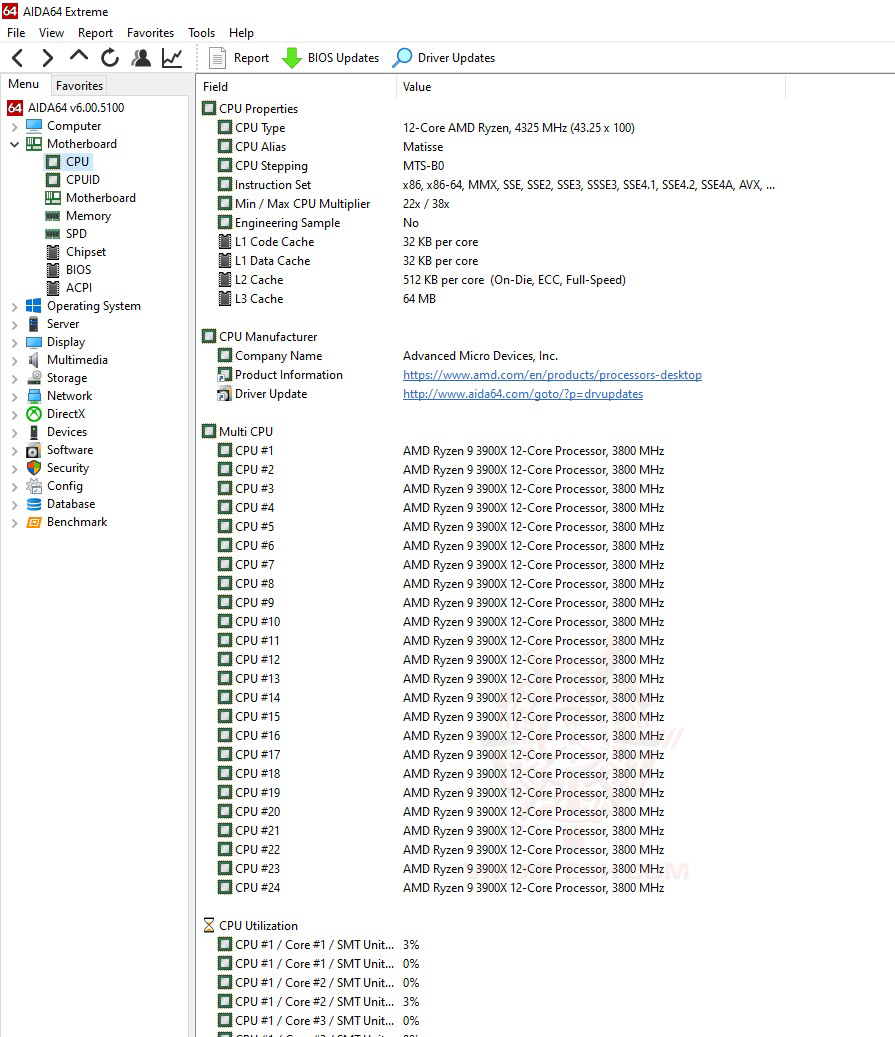Open the Memory tree item

(78, 216)
